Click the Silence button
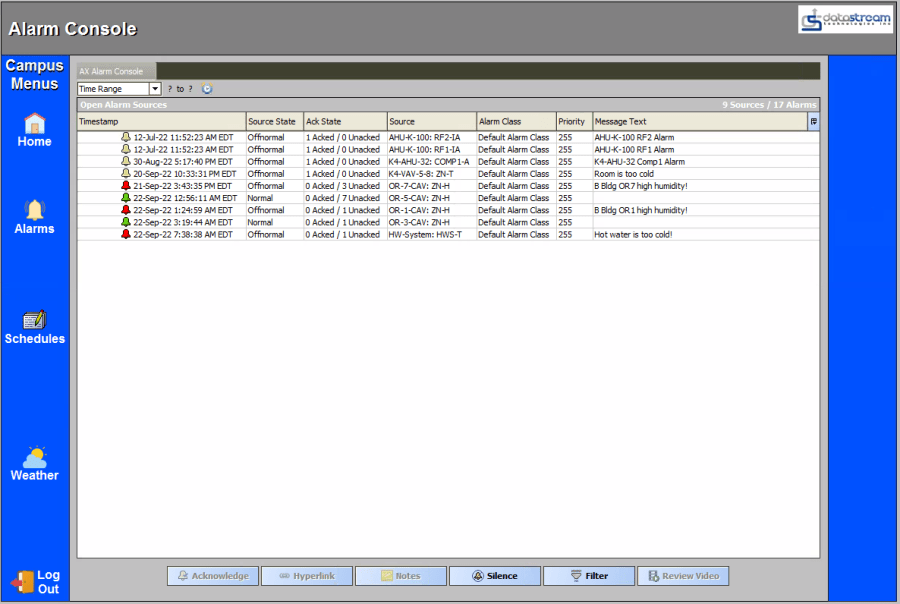Image resolution: width=900 pixels, height=604 pixels. point(494,576)
